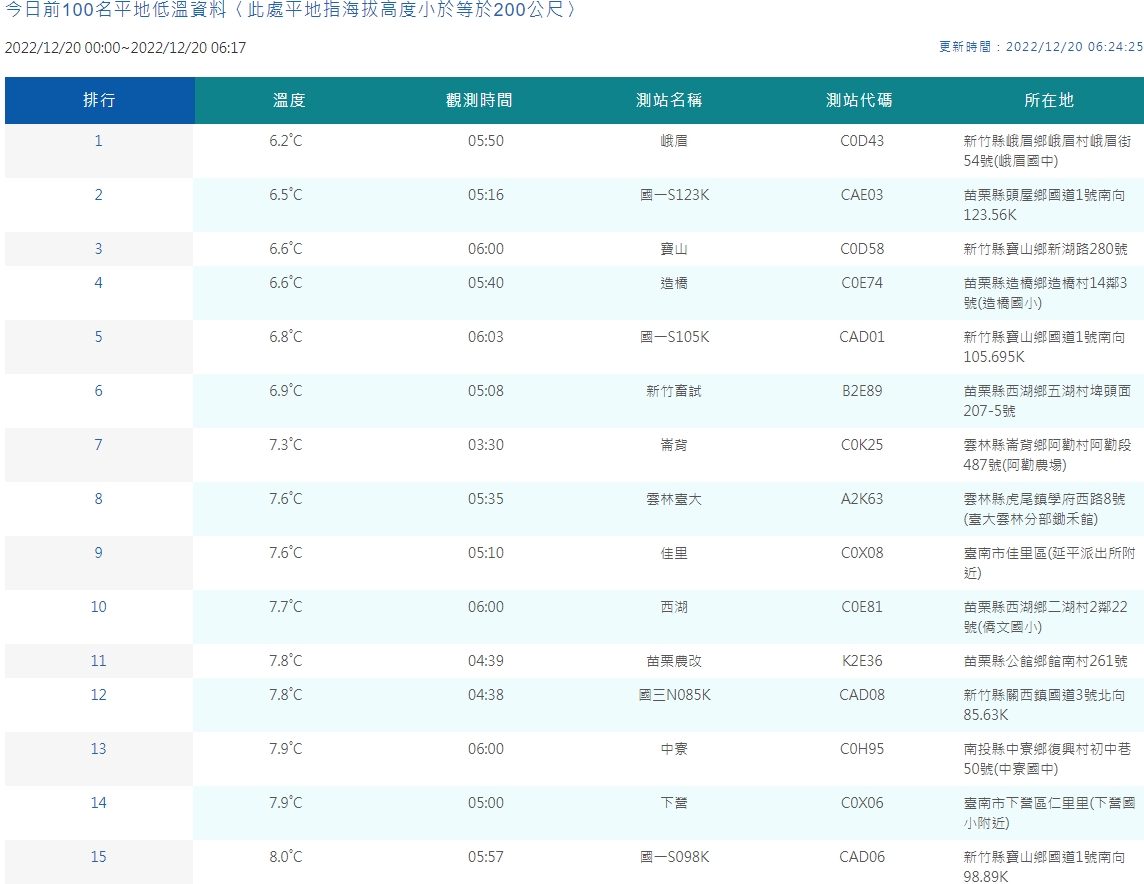The width and height of the screenshot is (1144, 884).
Task: Click temperature 8.0°C
Action: pos(285,857)
